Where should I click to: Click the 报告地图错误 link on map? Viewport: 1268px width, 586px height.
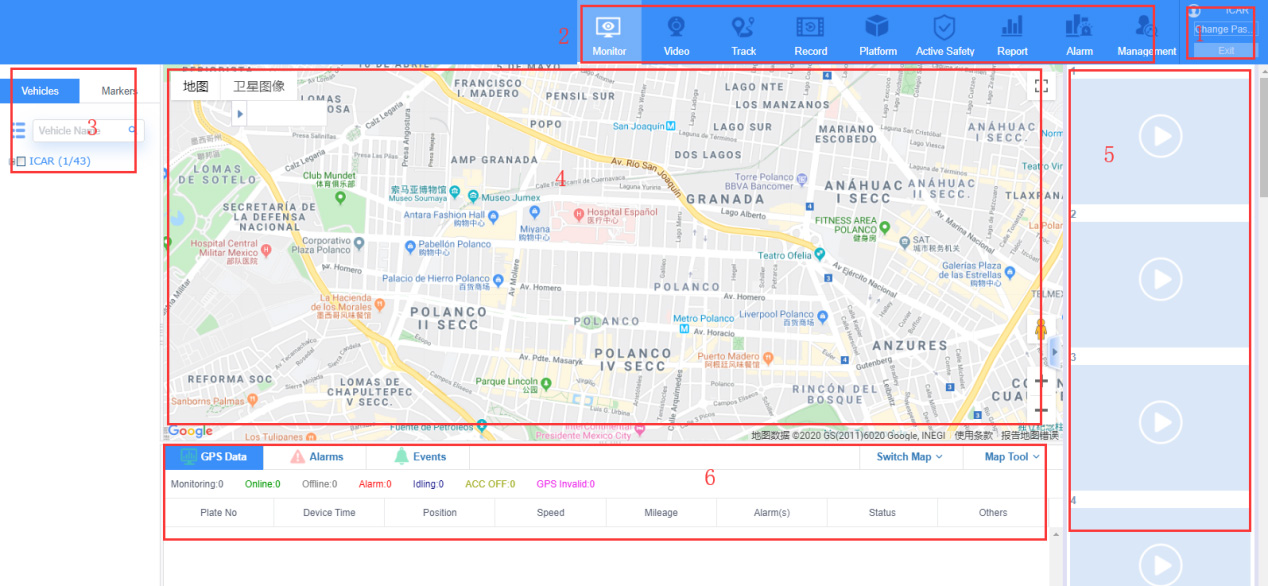(x=1029, y=435)
